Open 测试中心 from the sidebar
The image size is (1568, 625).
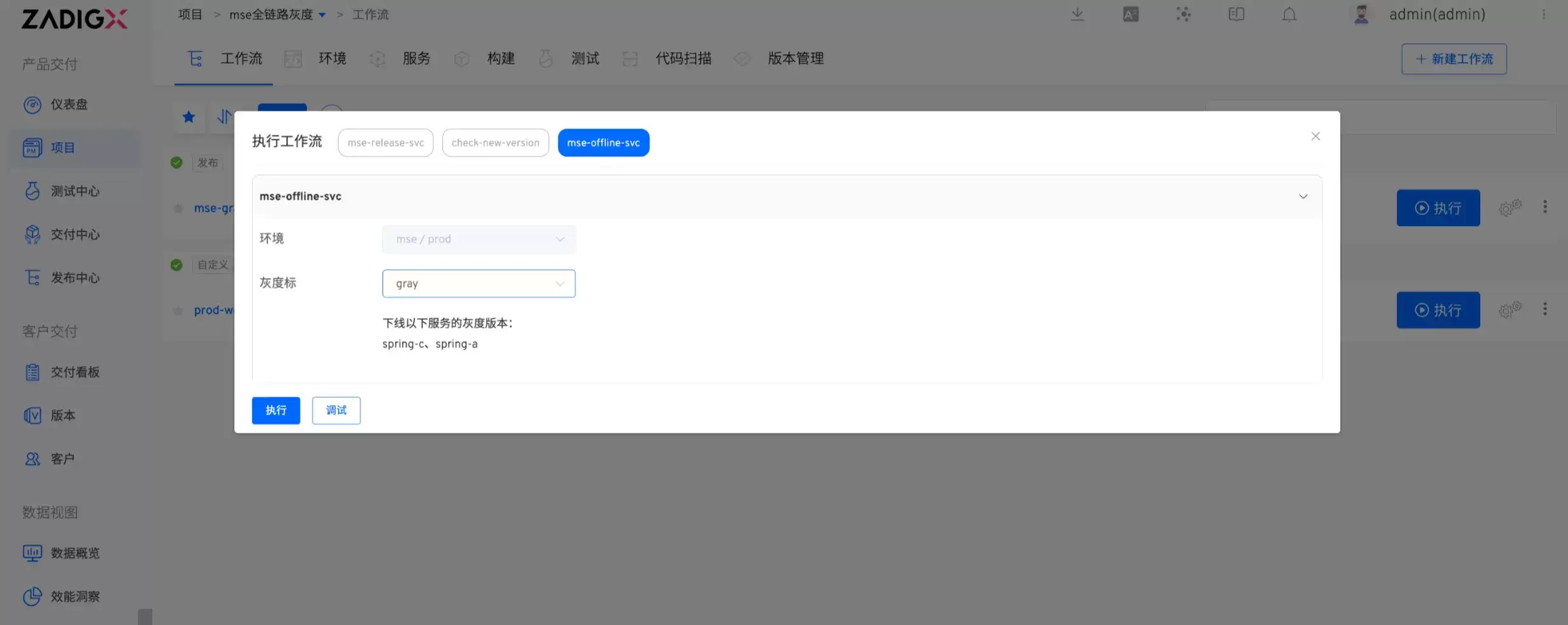click(62, 191)
